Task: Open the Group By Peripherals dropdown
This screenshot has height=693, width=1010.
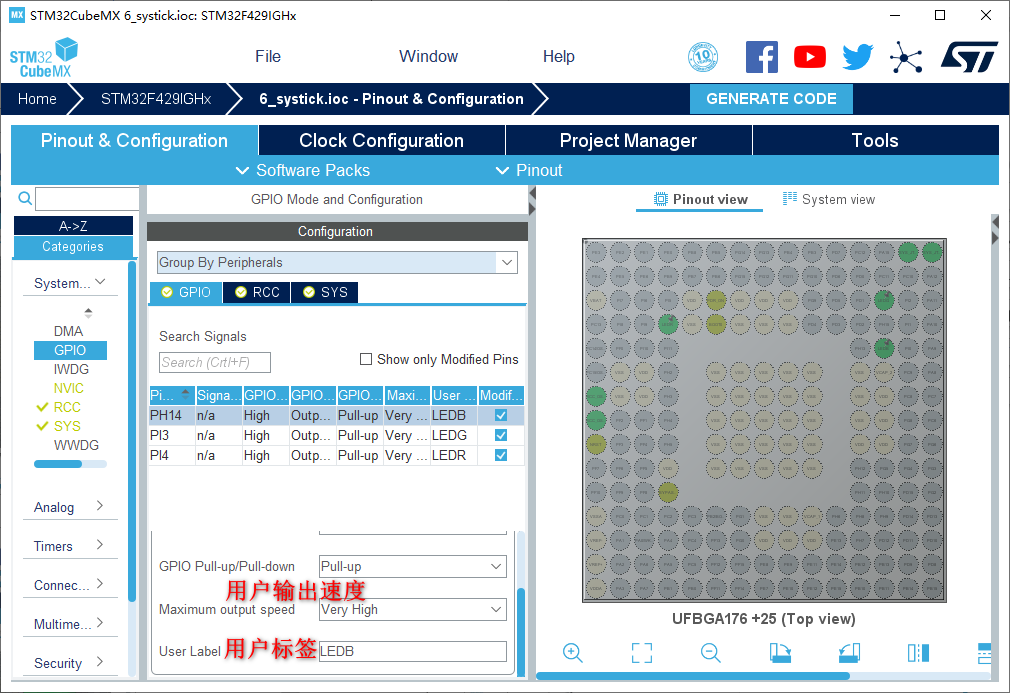Action: (x=337, y=263)
